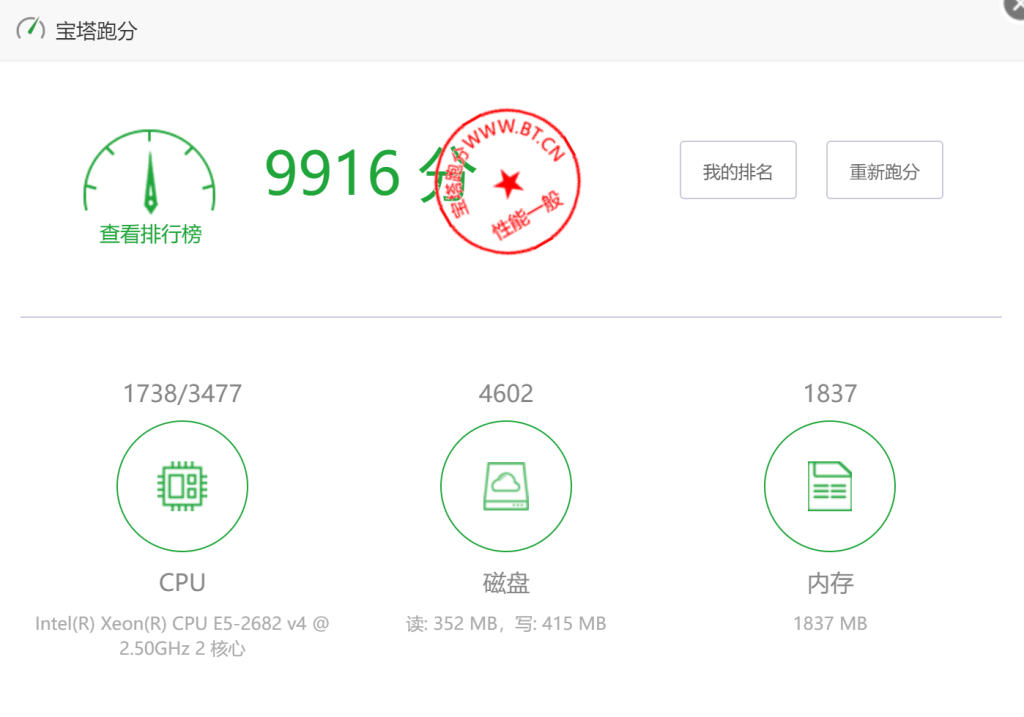Click the 1837 MB memory size text
The image size is (1024, 717).
point(829,624)
